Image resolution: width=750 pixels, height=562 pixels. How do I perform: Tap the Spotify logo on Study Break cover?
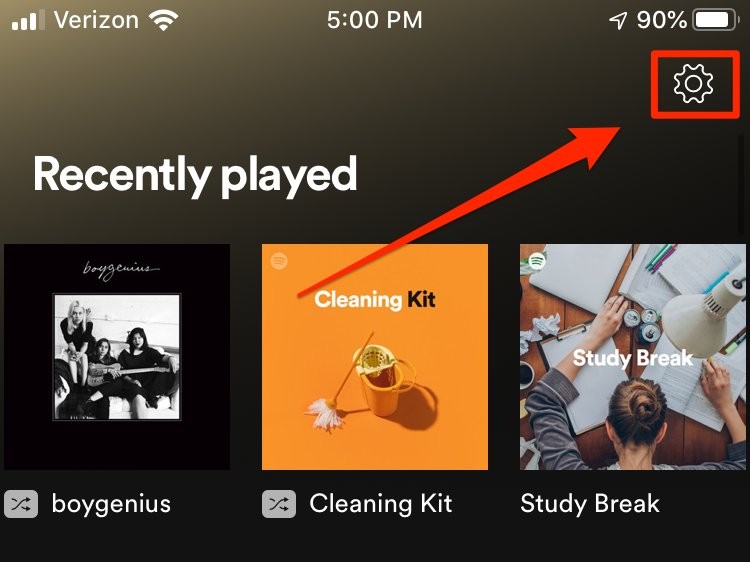[537, 261]
